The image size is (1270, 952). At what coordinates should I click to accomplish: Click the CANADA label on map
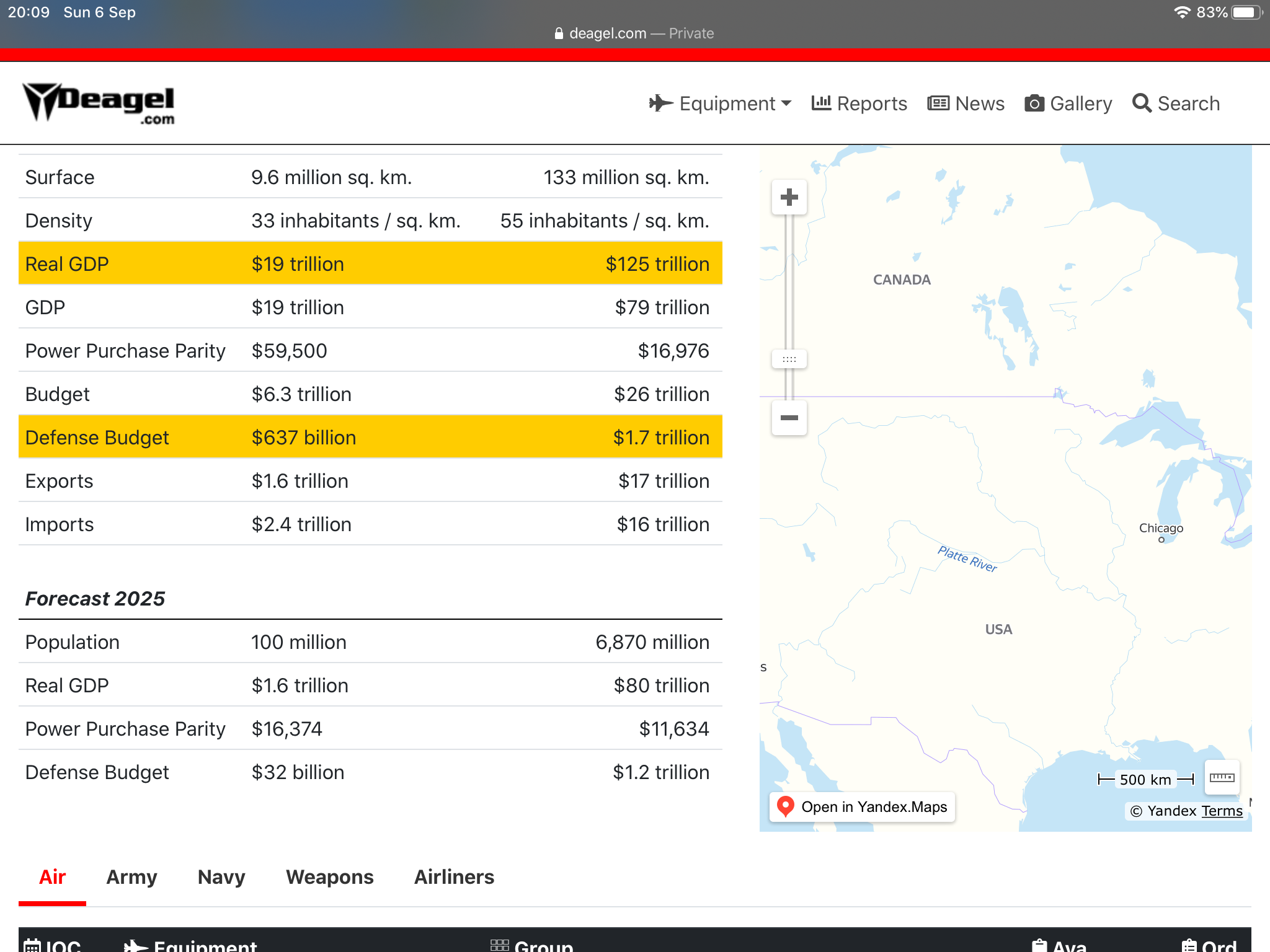pos(902,280)
